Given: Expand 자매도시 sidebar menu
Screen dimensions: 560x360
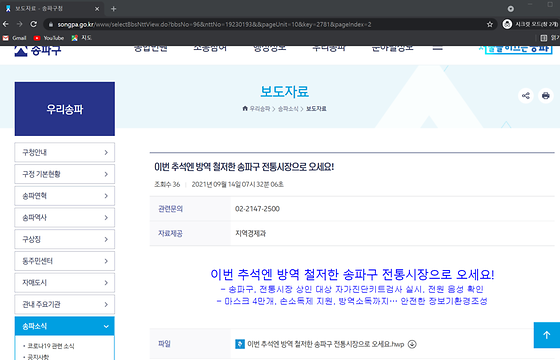Looking at the screenshot, I should [x=65, y=283].
